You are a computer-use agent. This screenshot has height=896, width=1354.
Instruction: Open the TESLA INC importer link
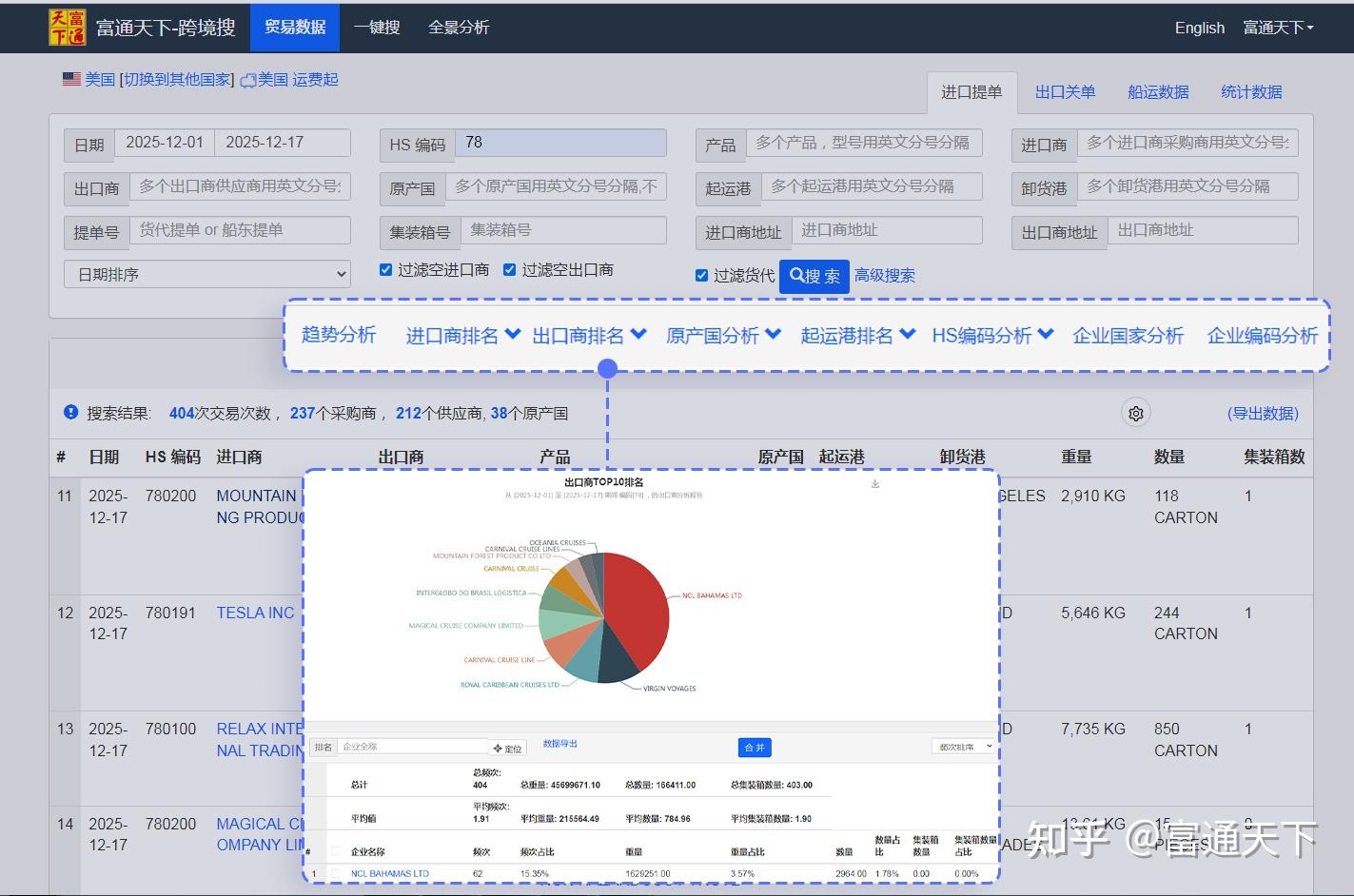[x=255, y=613]
